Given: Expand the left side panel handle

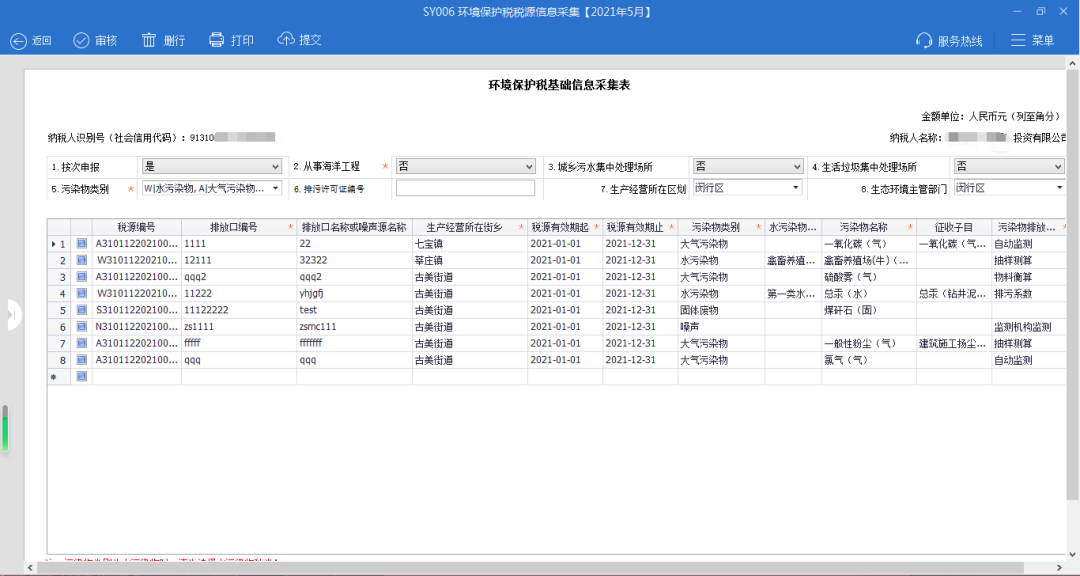Looking at the screenshot, I should pos(13,315).
